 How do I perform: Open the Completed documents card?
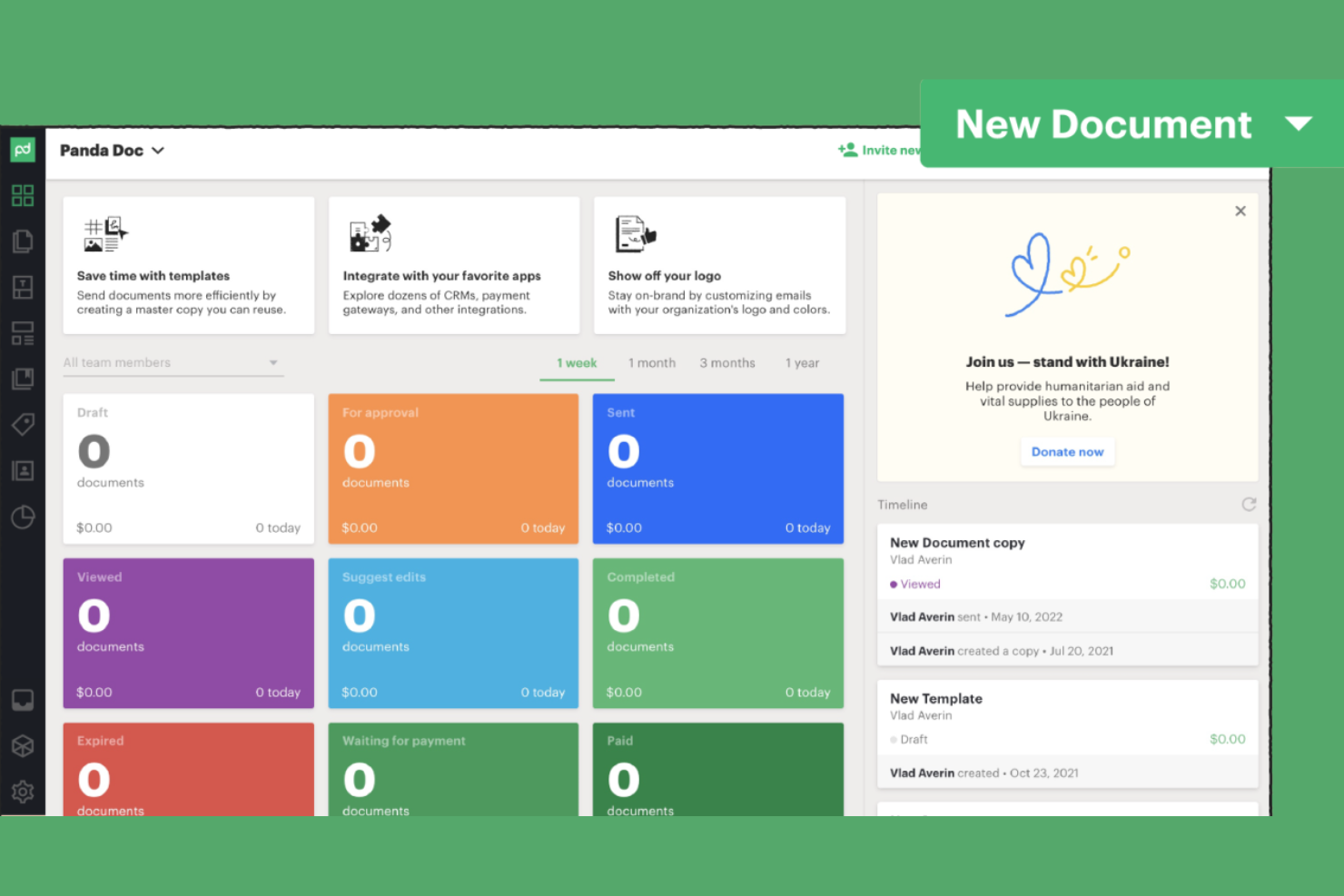(x=718, y=633)
